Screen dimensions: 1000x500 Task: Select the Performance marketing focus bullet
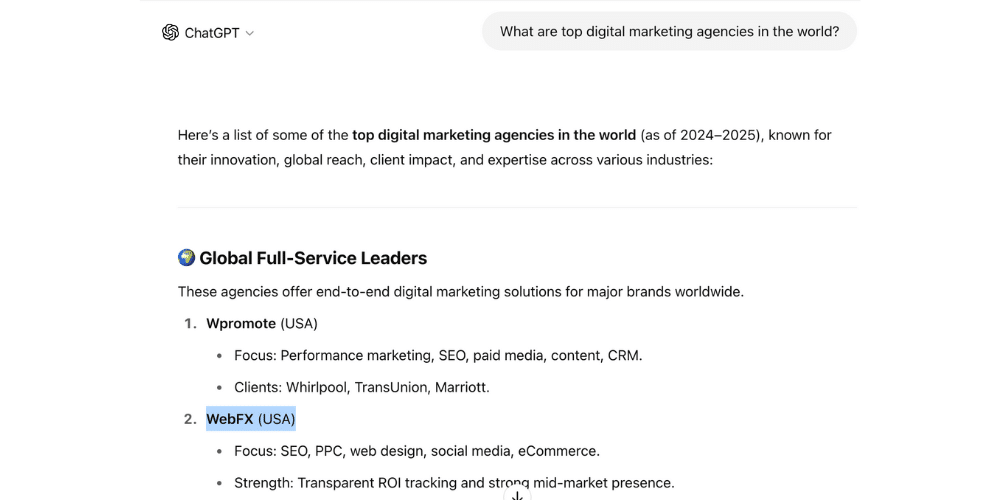click(438, 355)
